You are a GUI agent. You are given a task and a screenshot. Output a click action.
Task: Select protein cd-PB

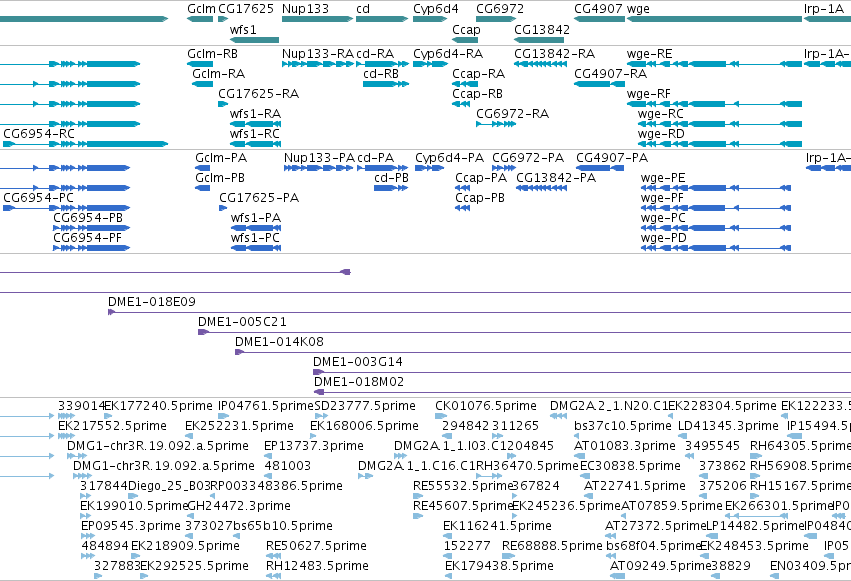pyautogui.click(x=391, y=178)
